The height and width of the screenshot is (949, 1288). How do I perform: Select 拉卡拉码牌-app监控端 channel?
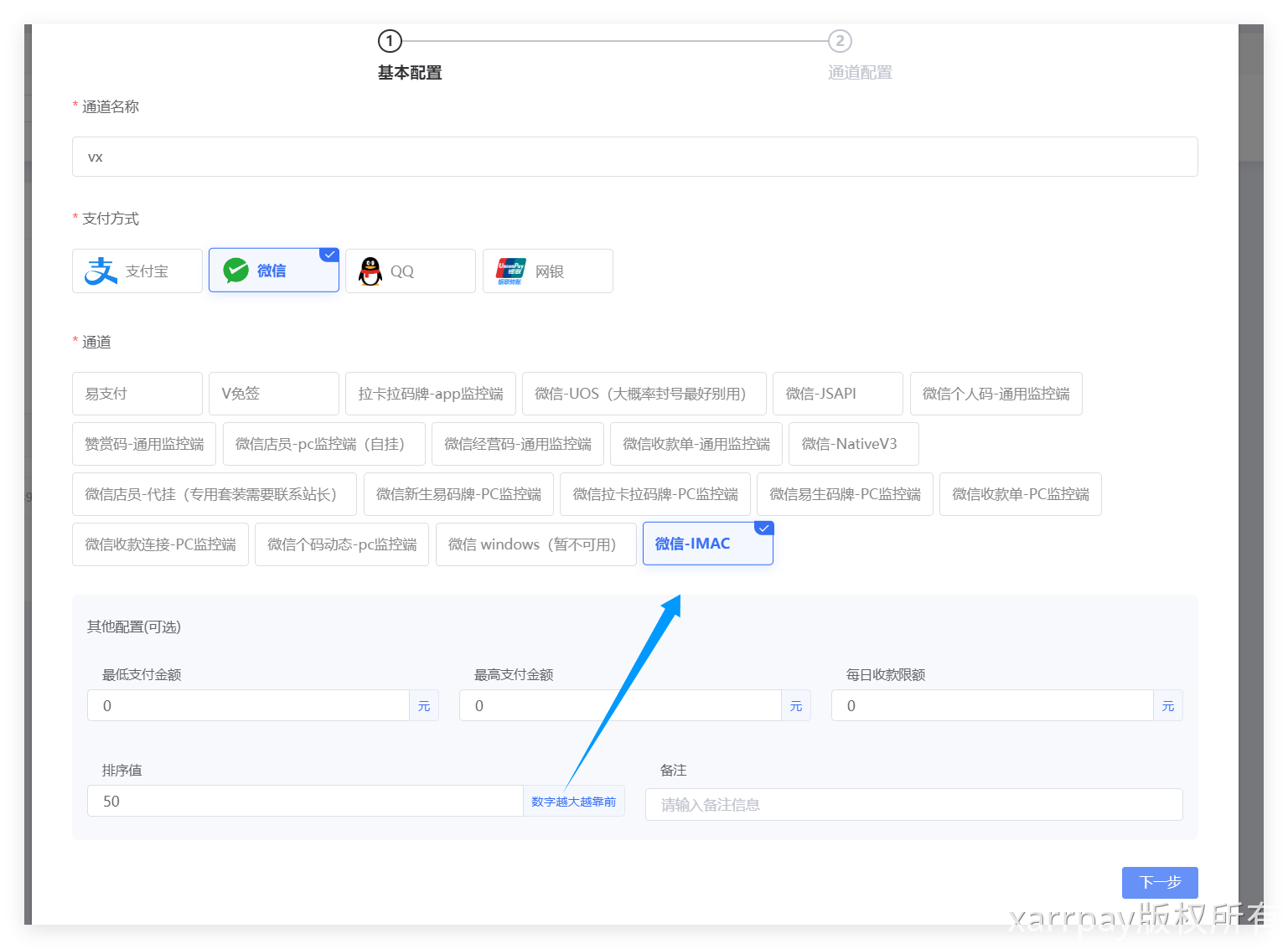[430, 394]
